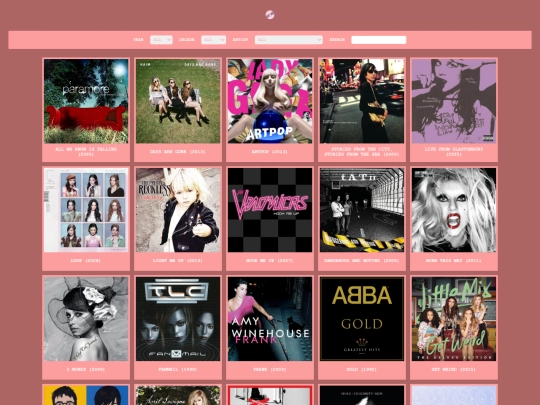Open the Stories From The City cover

(362, 101)
